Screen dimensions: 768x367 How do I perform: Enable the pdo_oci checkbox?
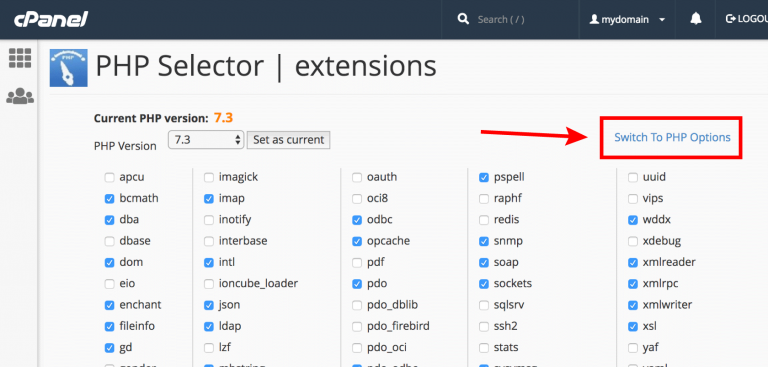[x=357, y=348]
